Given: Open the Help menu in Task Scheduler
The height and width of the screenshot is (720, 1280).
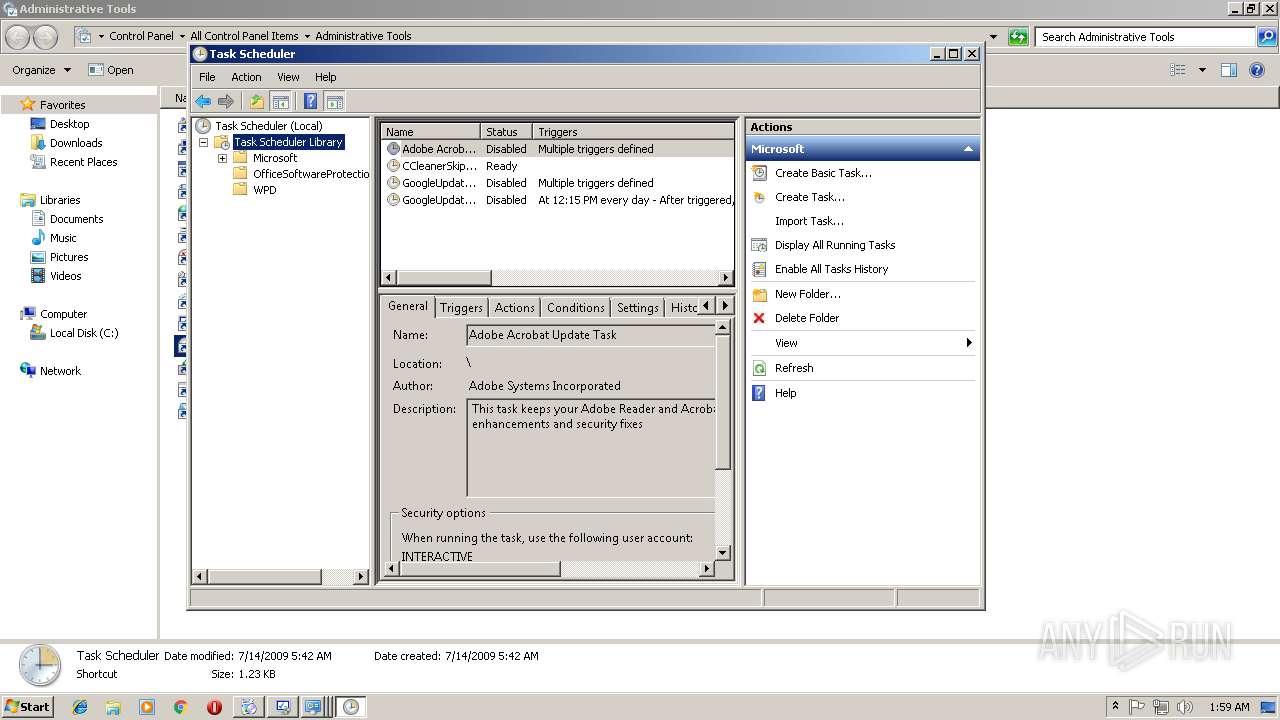Looking at the screenshot, I should pos(326,77).
